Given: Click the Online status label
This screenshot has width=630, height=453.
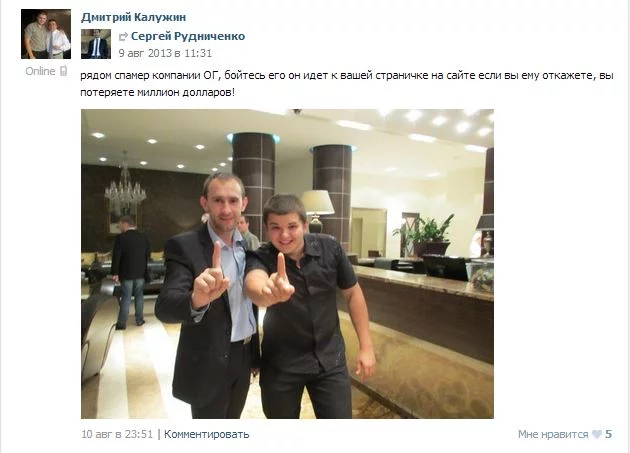Looking at the screenshot, I should (x=40, y=71).
